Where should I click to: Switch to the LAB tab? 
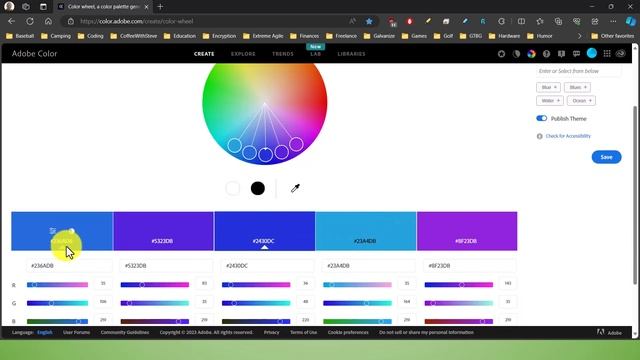pos(316,54)
